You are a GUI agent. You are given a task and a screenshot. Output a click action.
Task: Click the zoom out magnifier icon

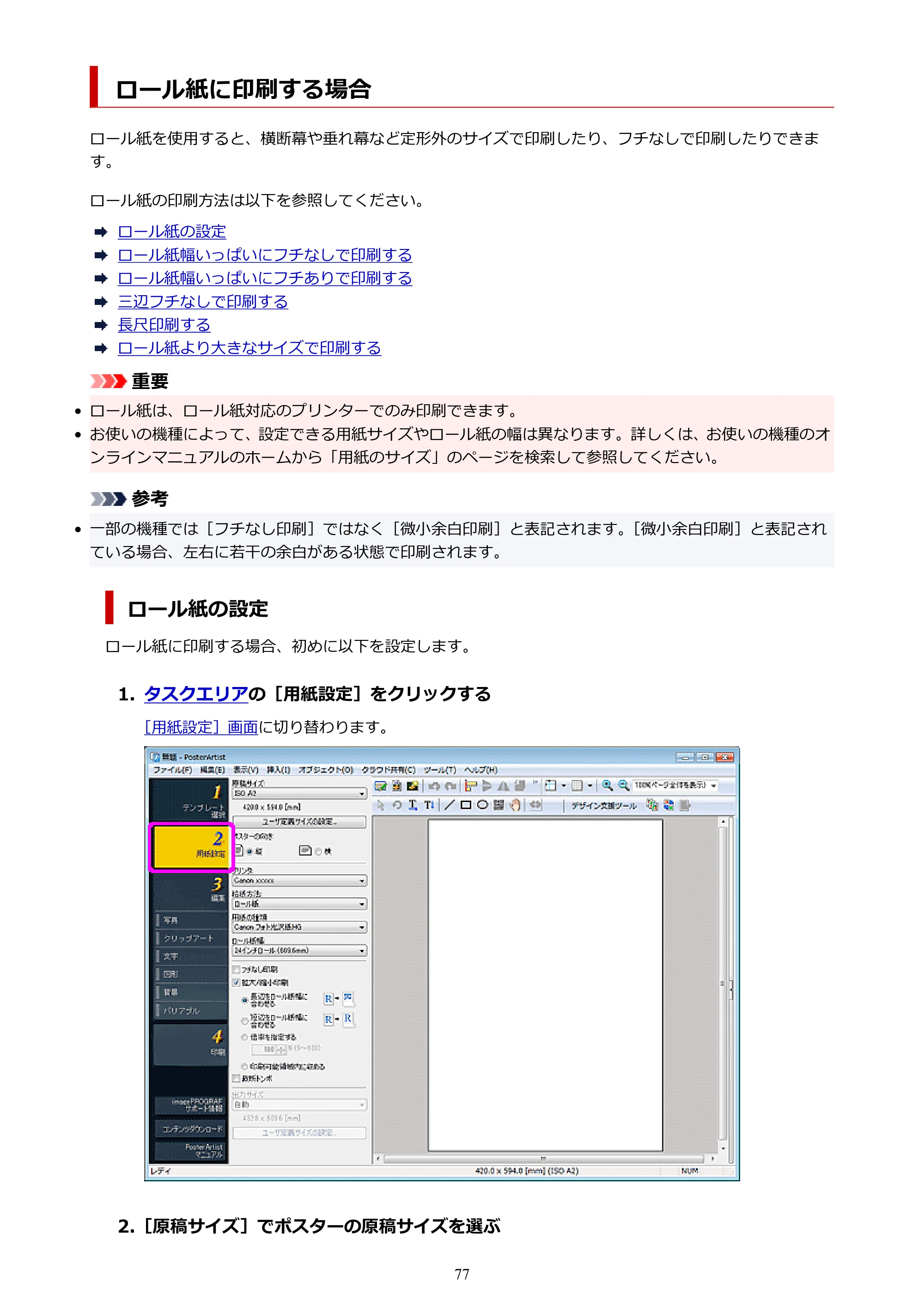623,785
